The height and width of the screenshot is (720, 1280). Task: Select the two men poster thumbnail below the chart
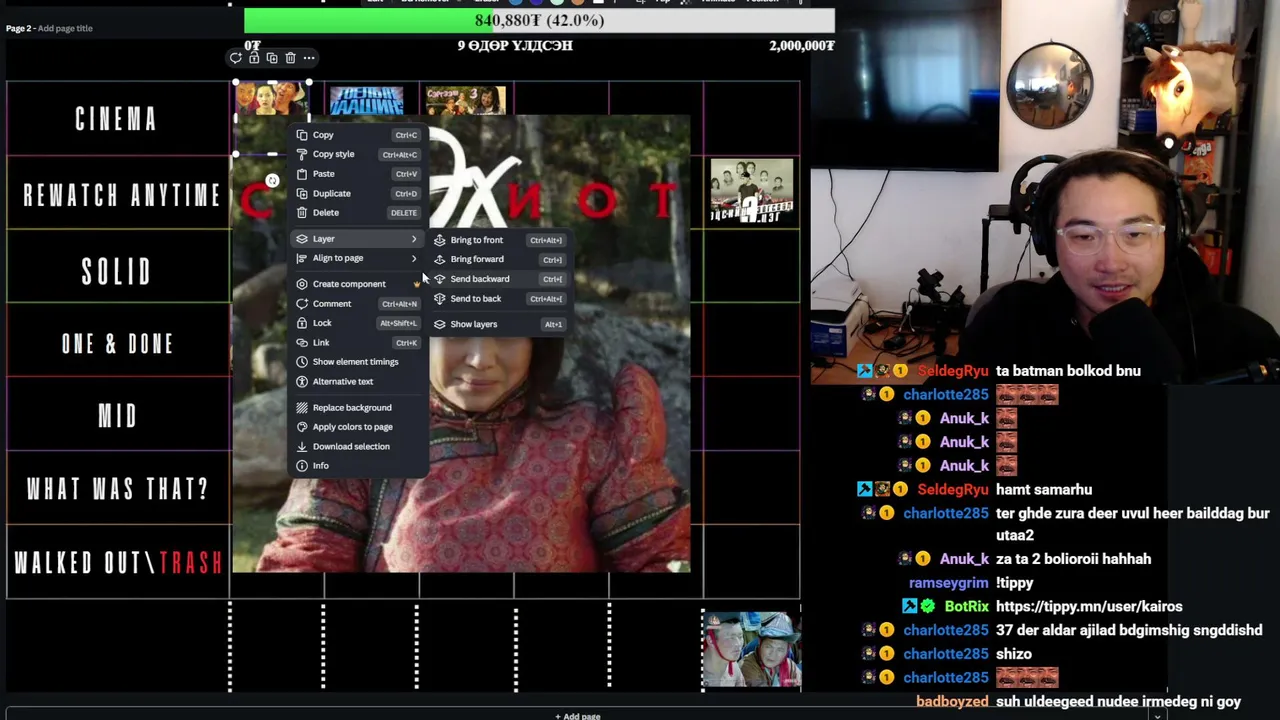(752, 650)
